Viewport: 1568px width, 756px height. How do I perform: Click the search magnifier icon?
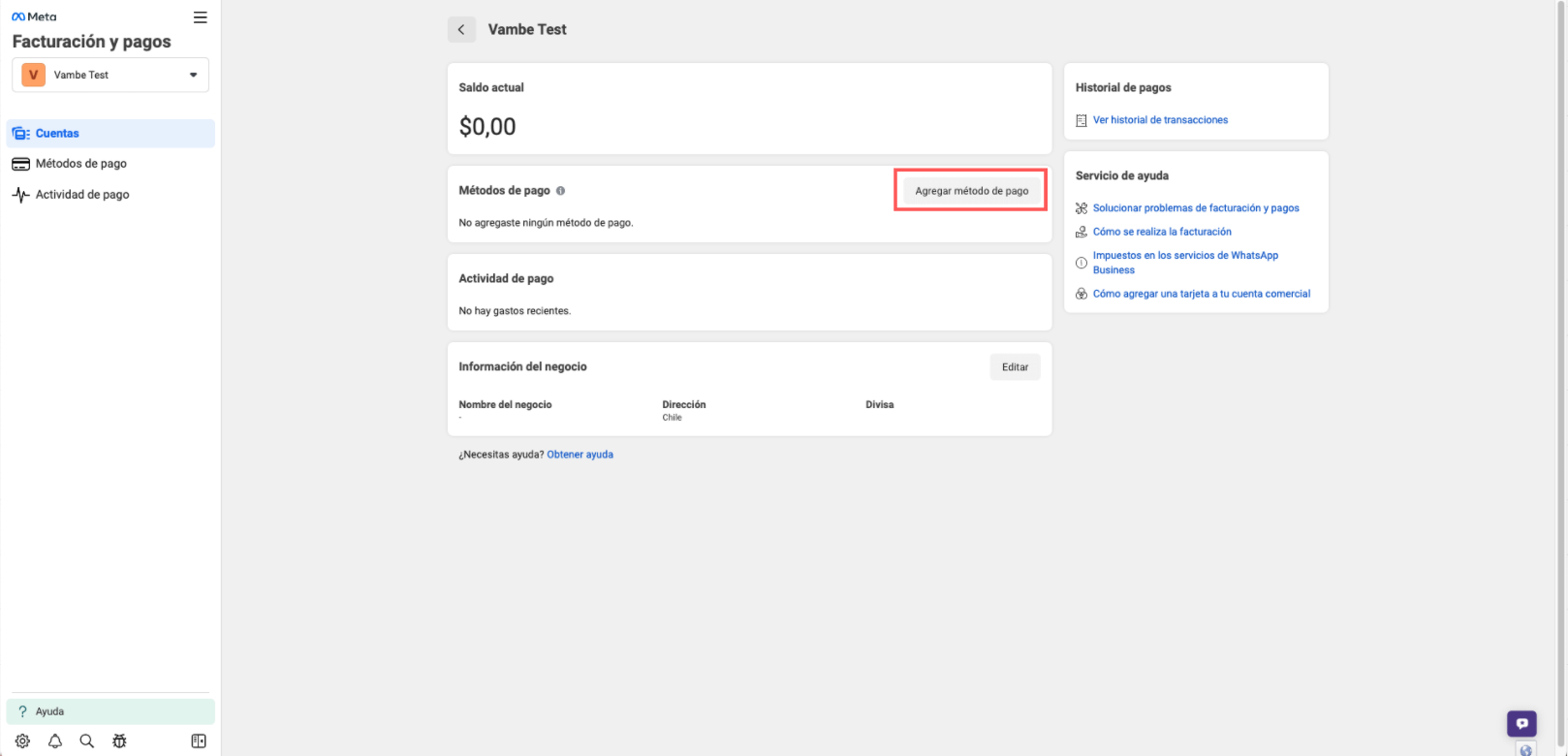coord(87,741)
